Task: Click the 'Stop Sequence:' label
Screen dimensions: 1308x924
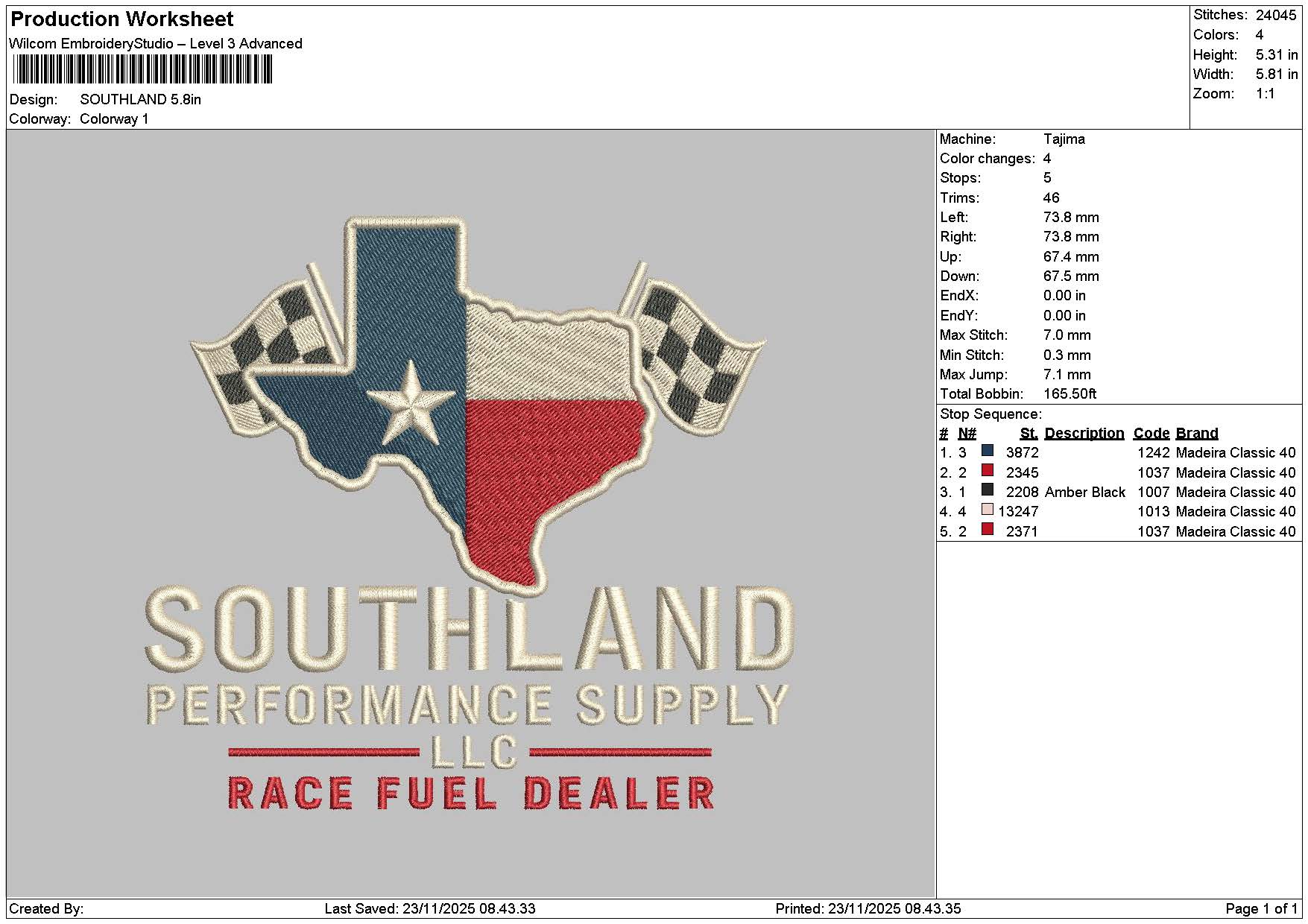Action: pos(991,414)
